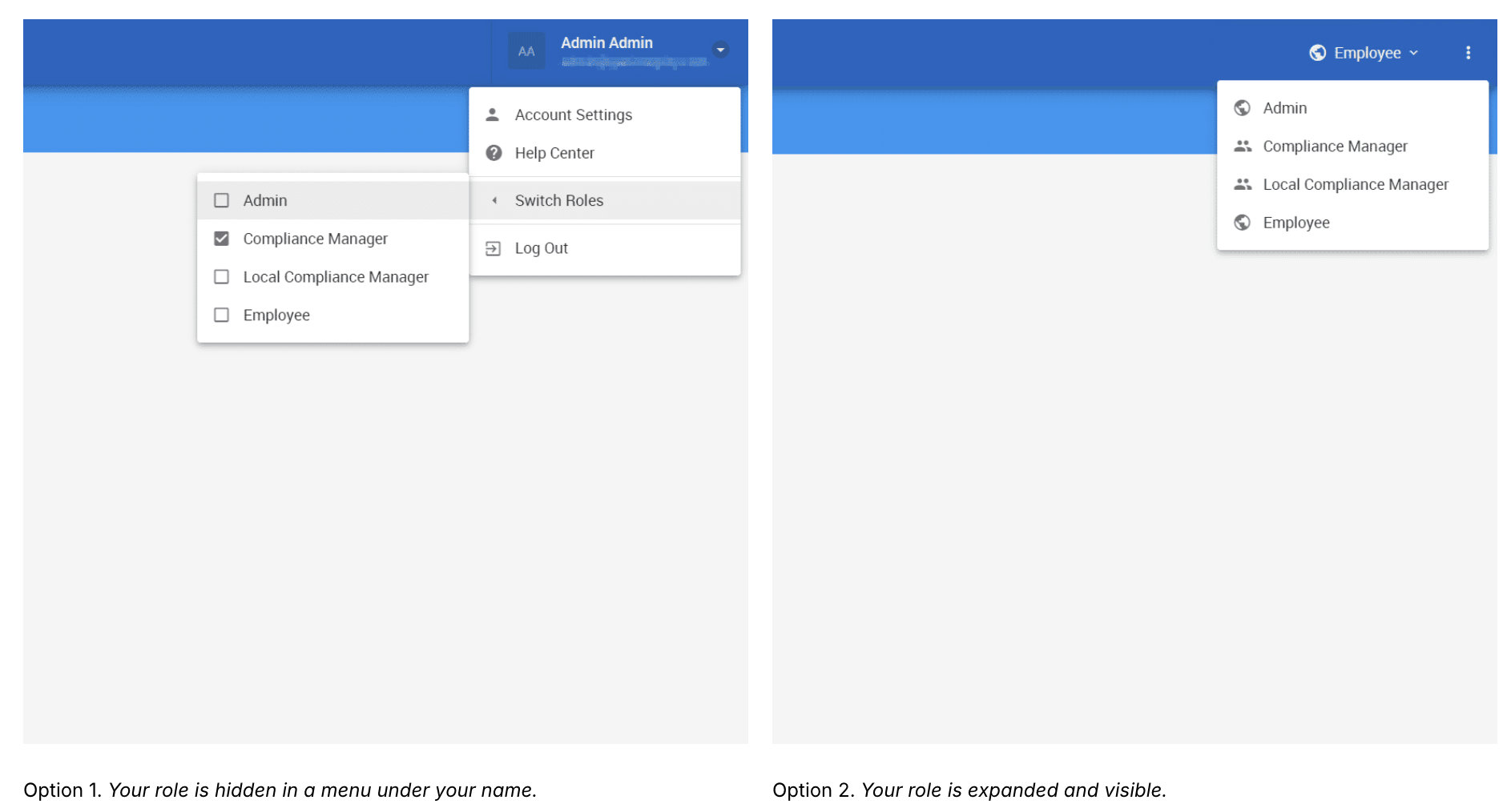Click the people icon beside Local Compliance Manager

1243,184
